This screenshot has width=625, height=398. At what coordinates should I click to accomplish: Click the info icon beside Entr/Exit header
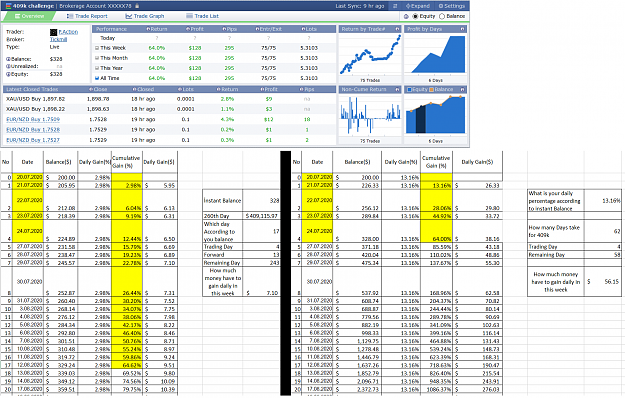coord(257,29)
